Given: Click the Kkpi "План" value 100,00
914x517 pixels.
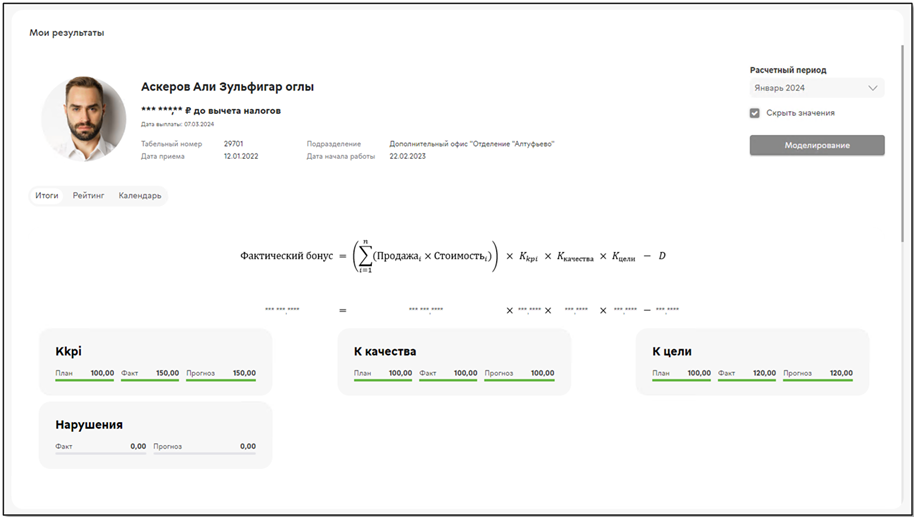Looking at the screenshot, I should click(x=102, y=373).
